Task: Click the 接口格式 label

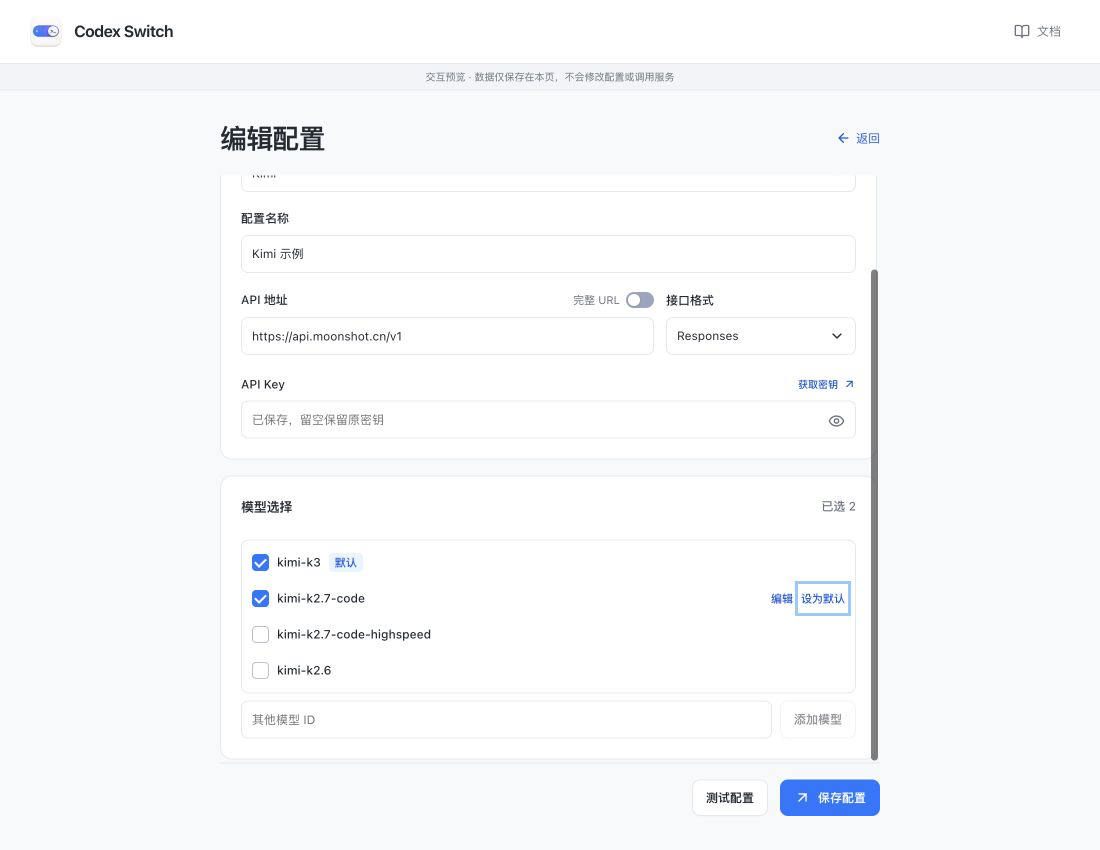Action: click(690, 300)
